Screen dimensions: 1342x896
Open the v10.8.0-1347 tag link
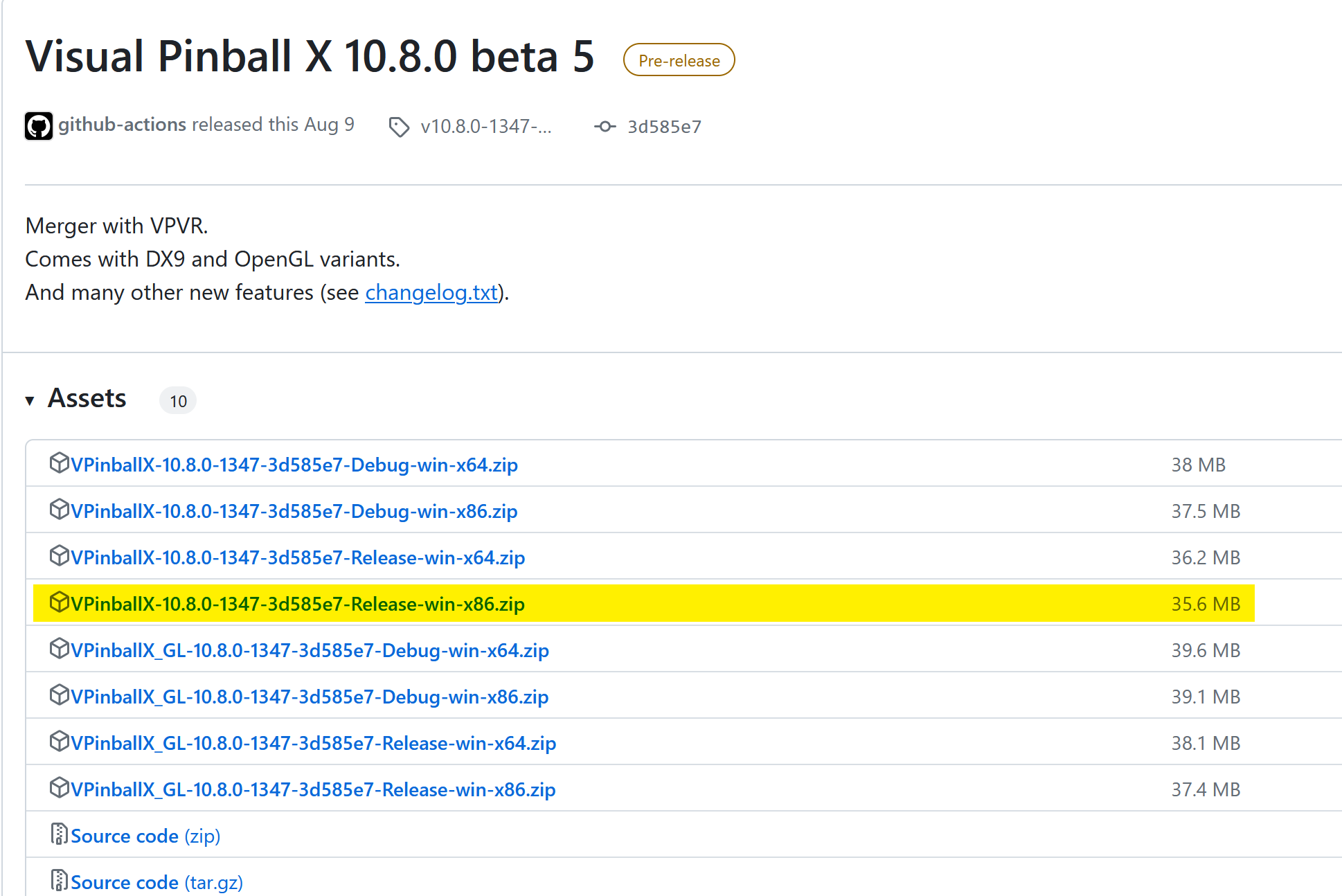click(x=486, y=127)
